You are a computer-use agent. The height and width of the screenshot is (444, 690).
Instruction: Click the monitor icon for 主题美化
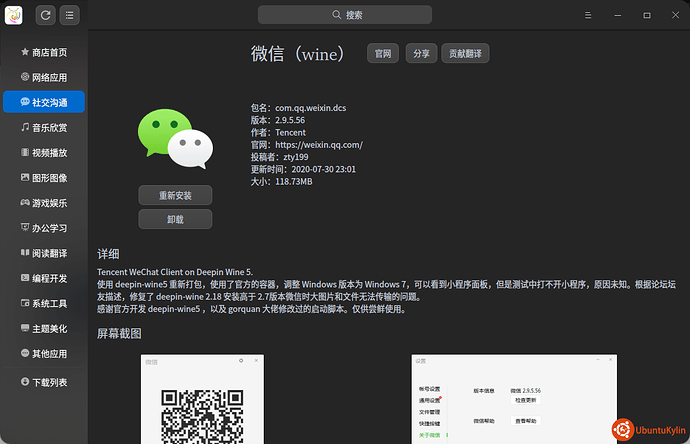coord(25,328)
